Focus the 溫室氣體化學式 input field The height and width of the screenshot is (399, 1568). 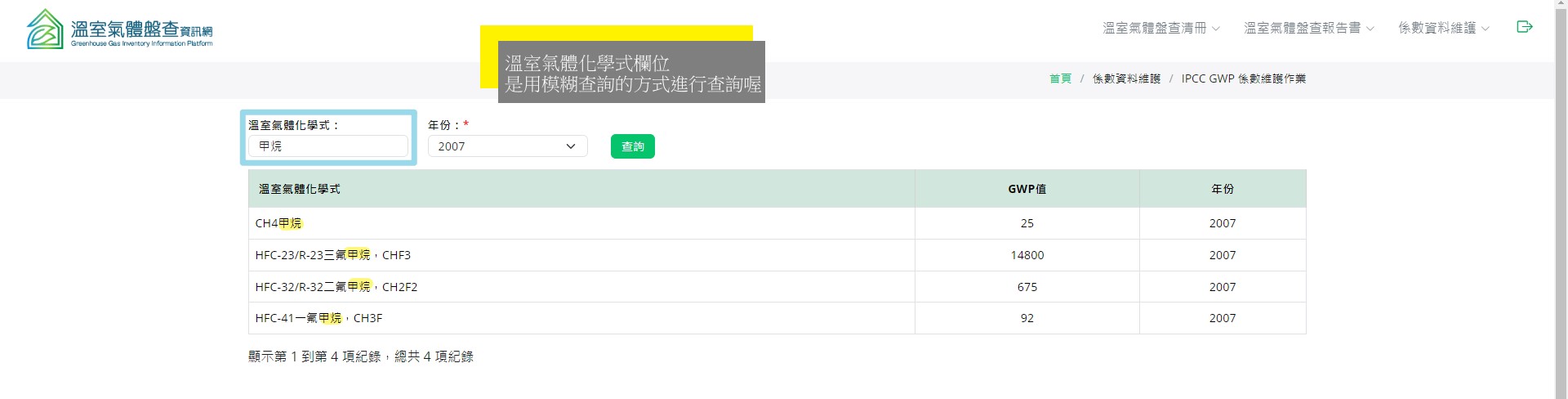328,146
